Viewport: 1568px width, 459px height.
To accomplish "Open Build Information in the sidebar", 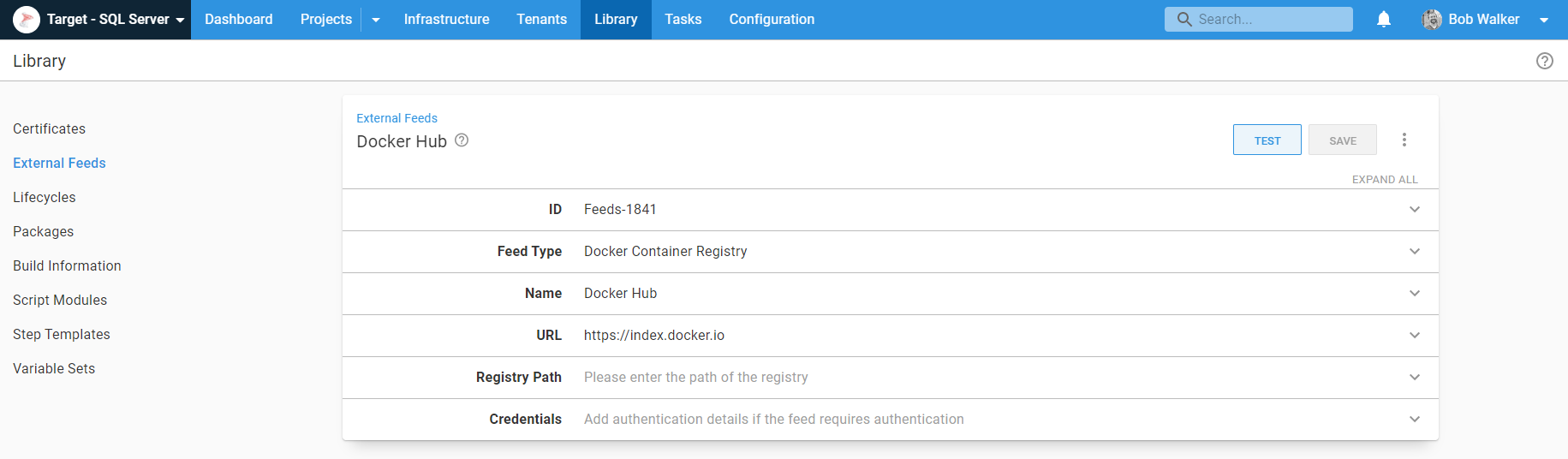I will (67, 265).
